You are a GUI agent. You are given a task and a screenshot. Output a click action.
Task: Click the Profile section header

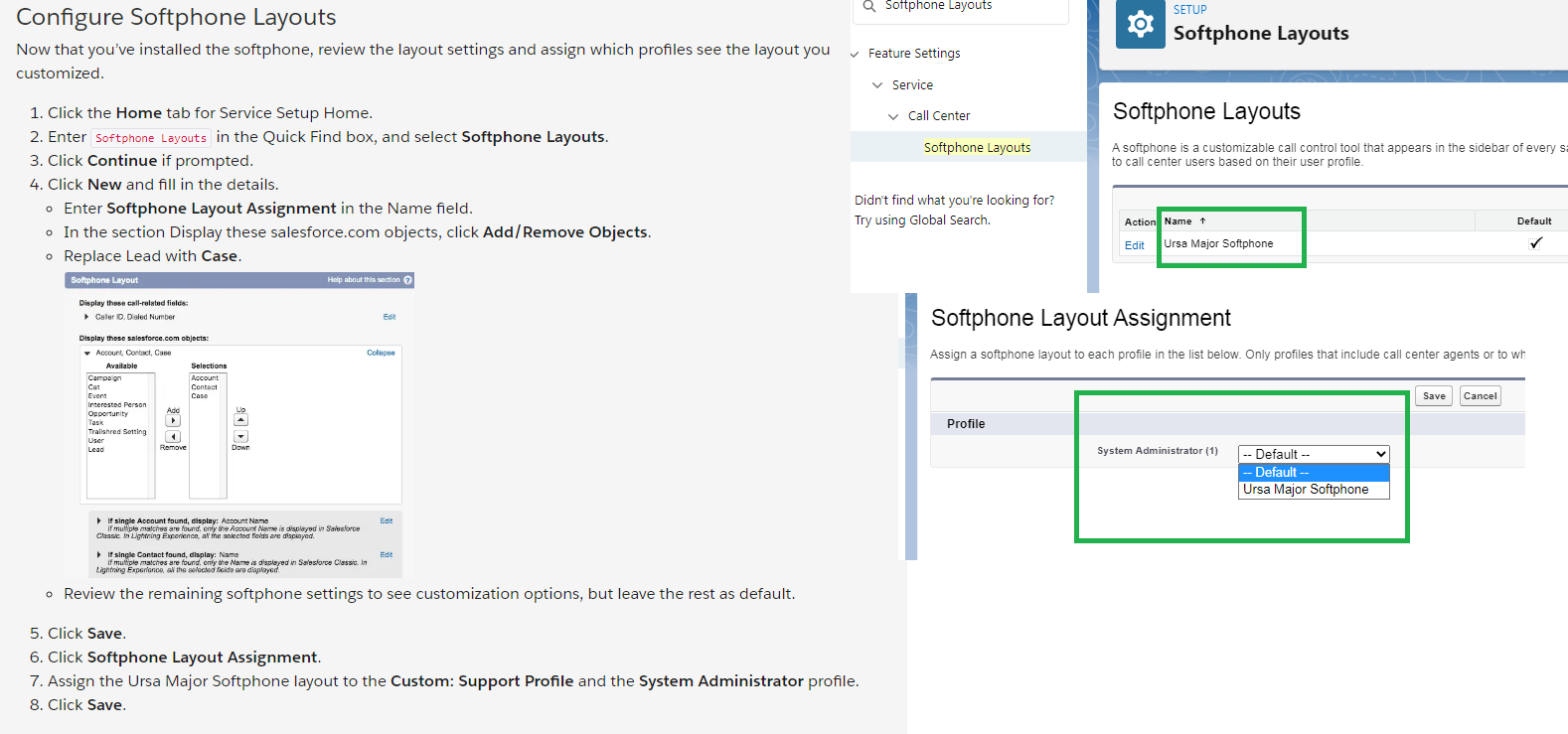click(x=966, y=424)
